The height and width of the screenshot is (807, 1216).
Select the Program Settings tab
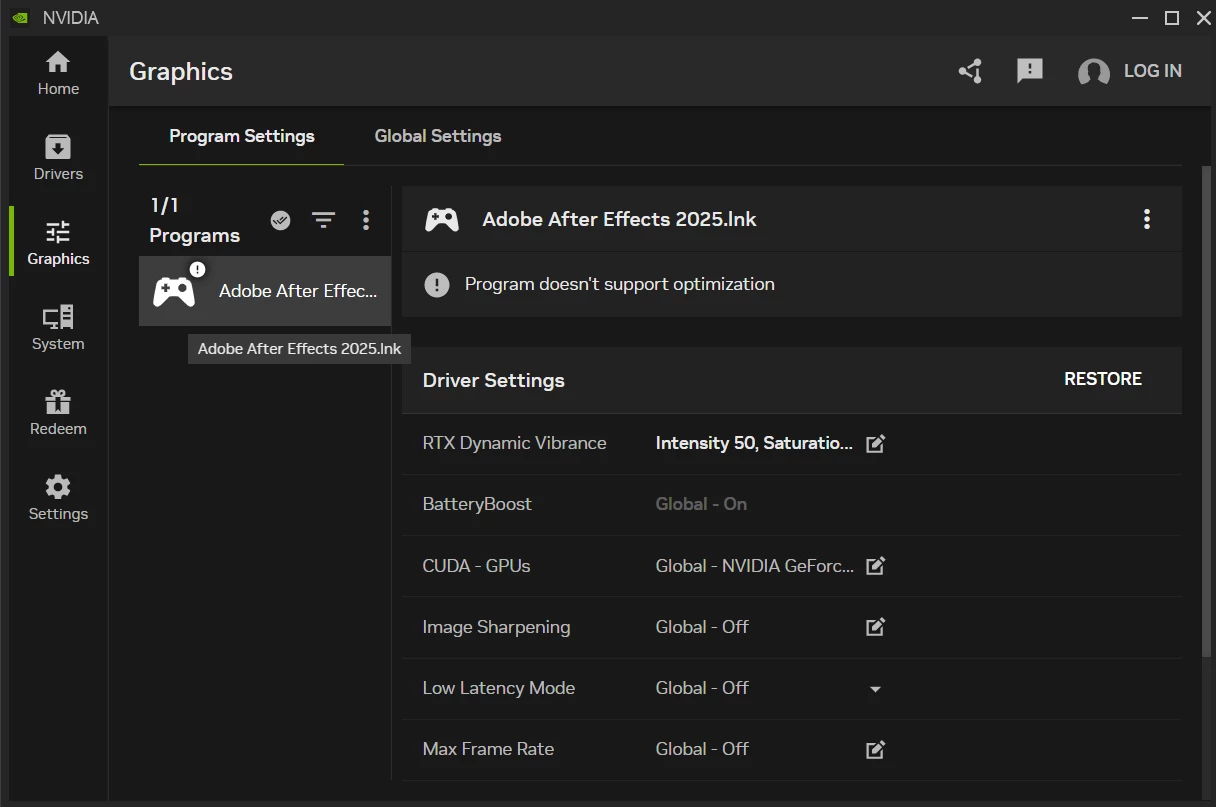[x=242, y=136]
